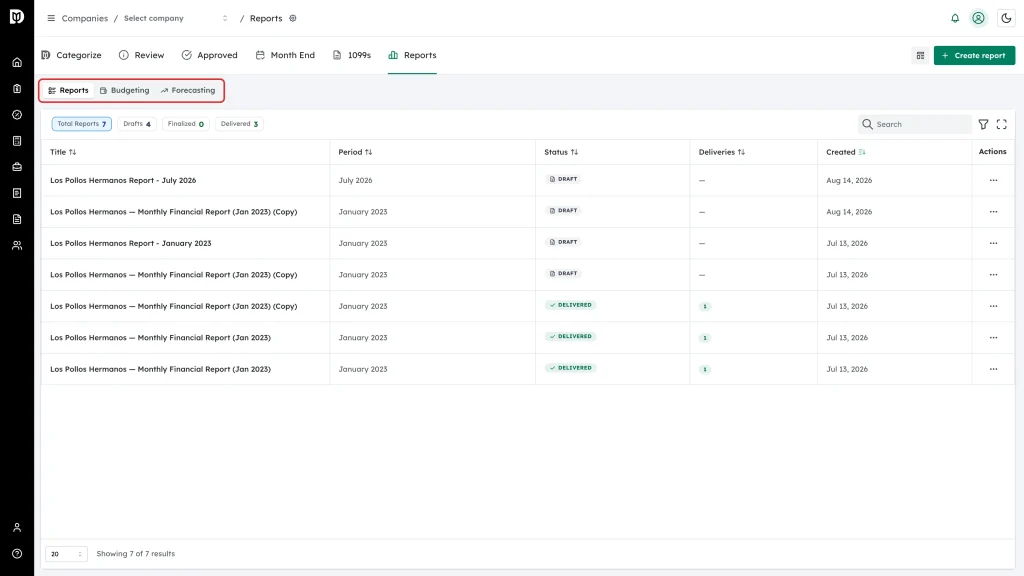
Task: Switch to the Forecasting sub-tab
Action: [188, 91]
